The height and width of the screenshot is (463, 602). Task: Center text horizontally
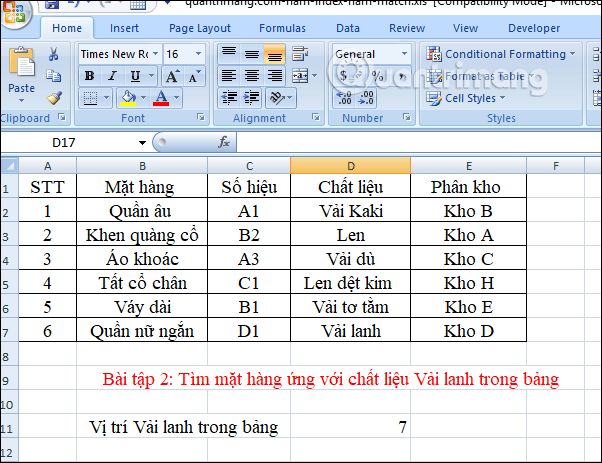pyautogui.click(x=252, y=76)
